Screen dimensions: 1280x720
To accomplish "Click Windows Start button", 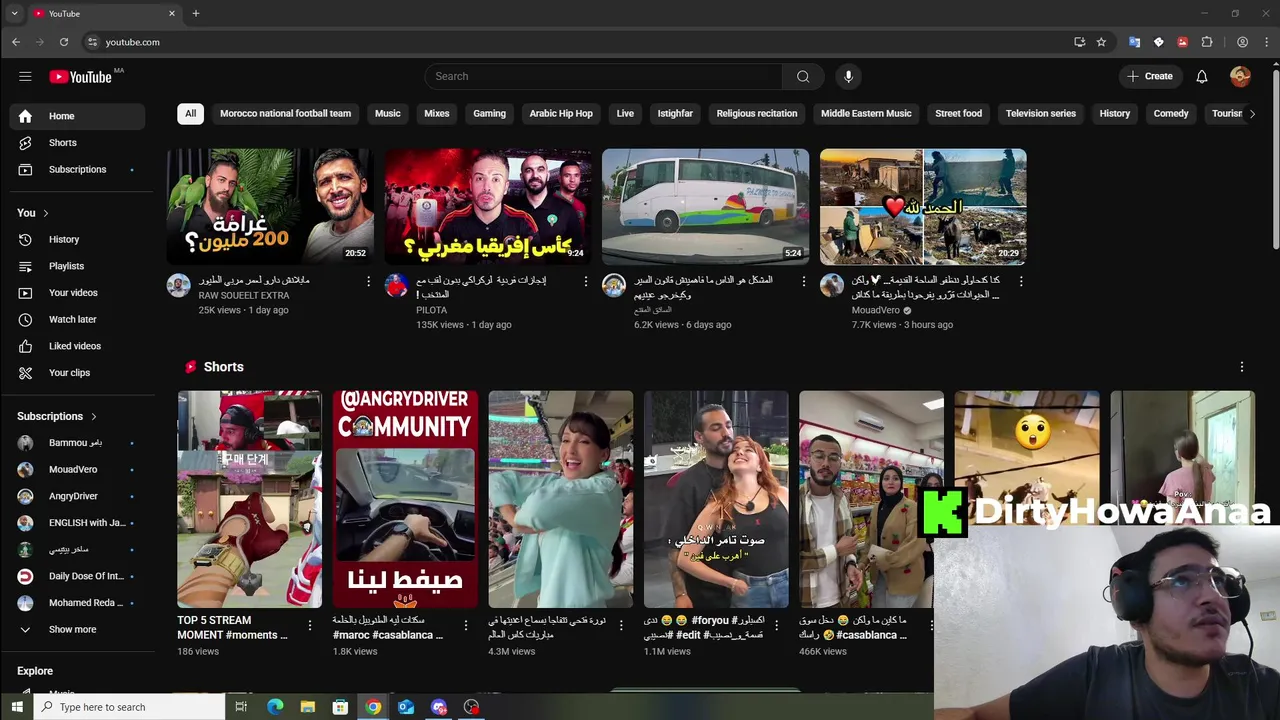I will (16, 707).
